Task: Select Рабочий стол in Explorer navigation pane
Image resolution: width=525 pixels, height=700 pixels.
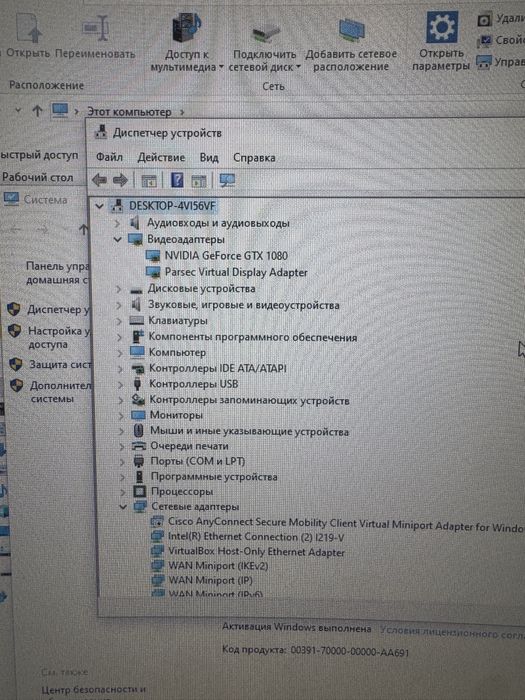Action: (38, 177)
